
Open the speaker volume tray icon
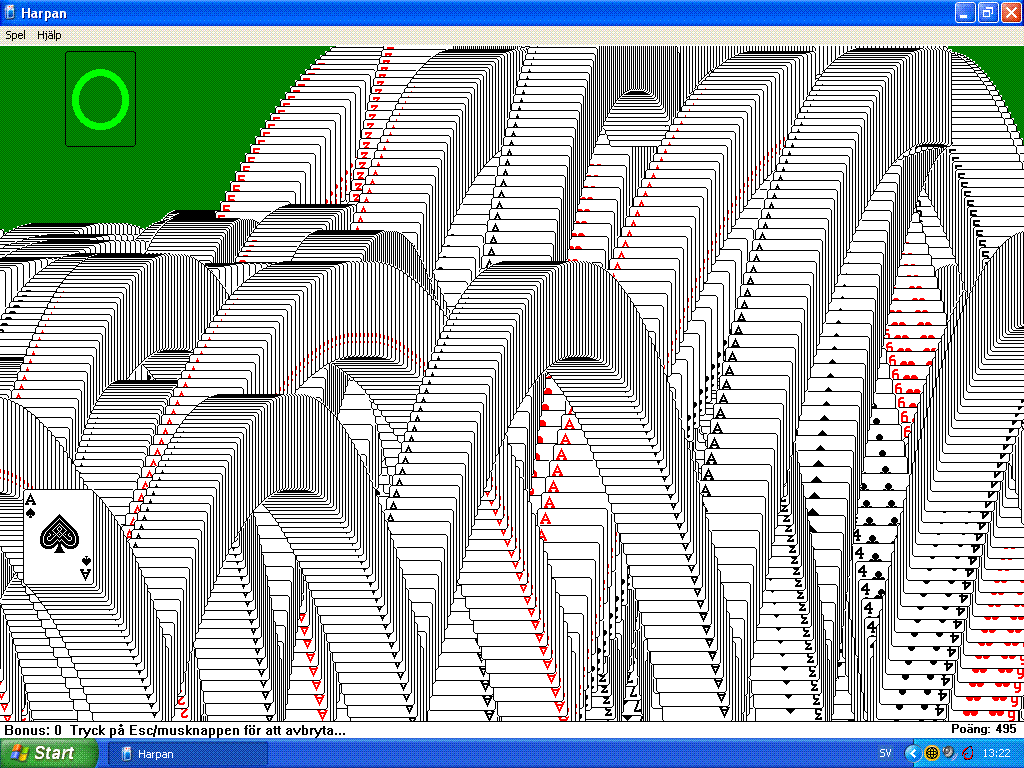948,753
